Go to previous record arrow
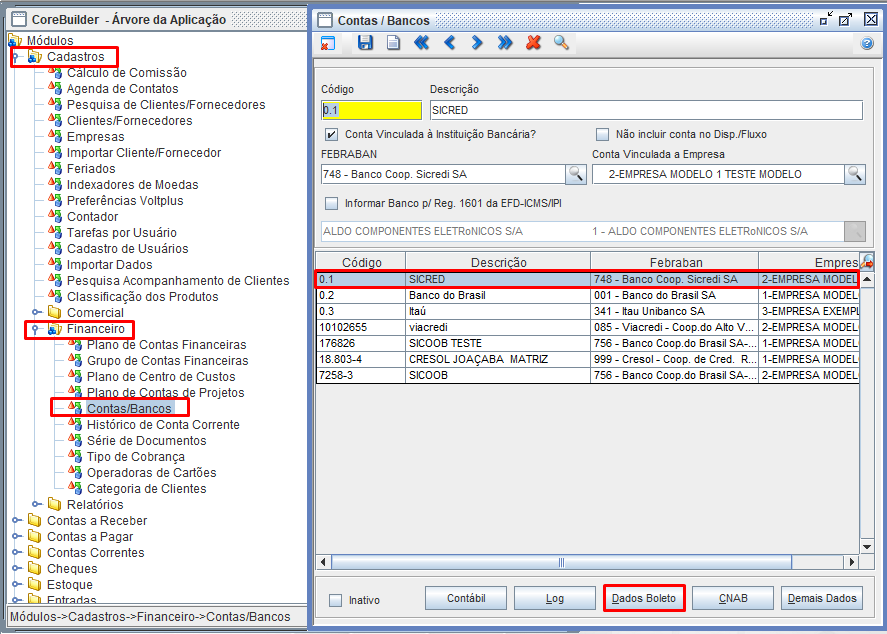Screen dimensions: 887x634 (x=449, y=42)
